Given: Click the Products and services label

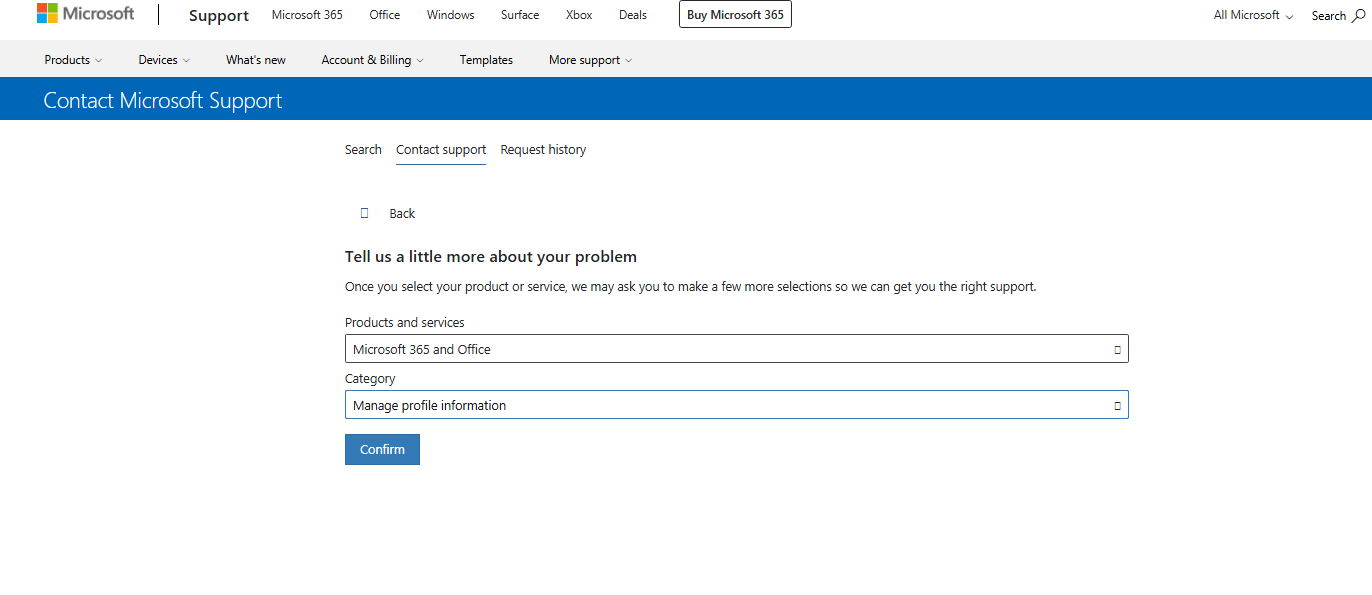Looking at the screenshot, I should click(405, 323).
